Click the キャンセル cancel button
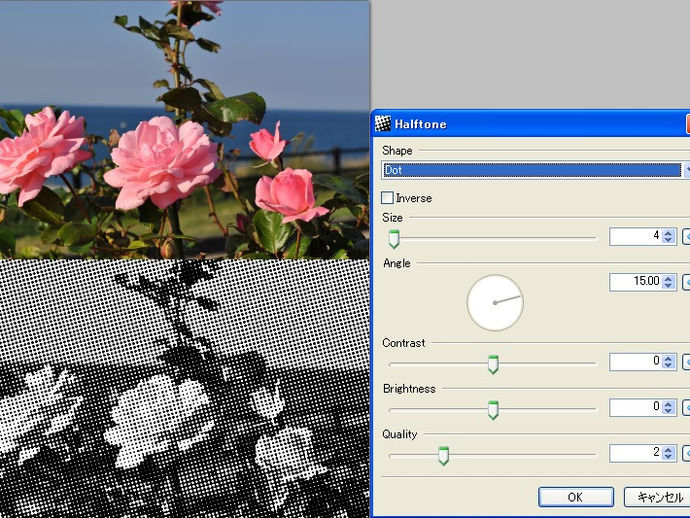Image resolution: width=690 pixels, height=518 pixels. tap(657, 497)
